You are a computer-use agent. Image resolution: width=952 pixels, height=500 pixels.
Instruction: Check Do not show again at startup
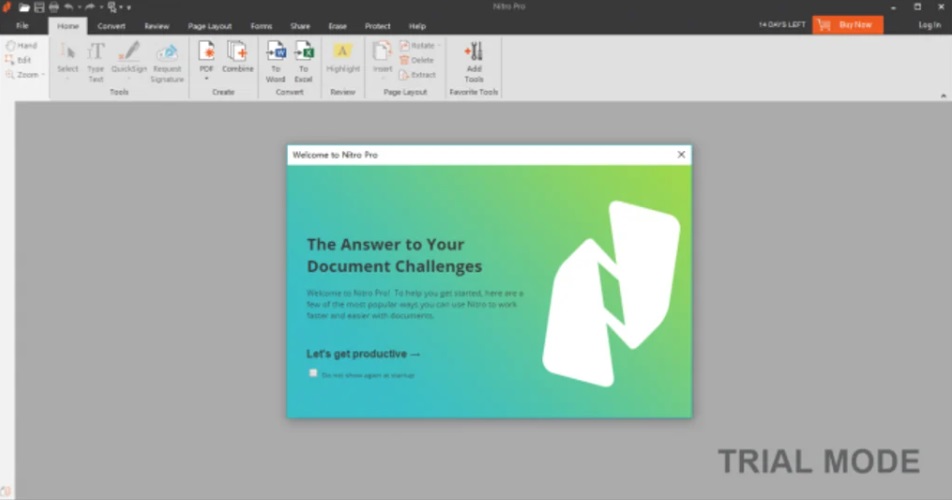[313, 373]
